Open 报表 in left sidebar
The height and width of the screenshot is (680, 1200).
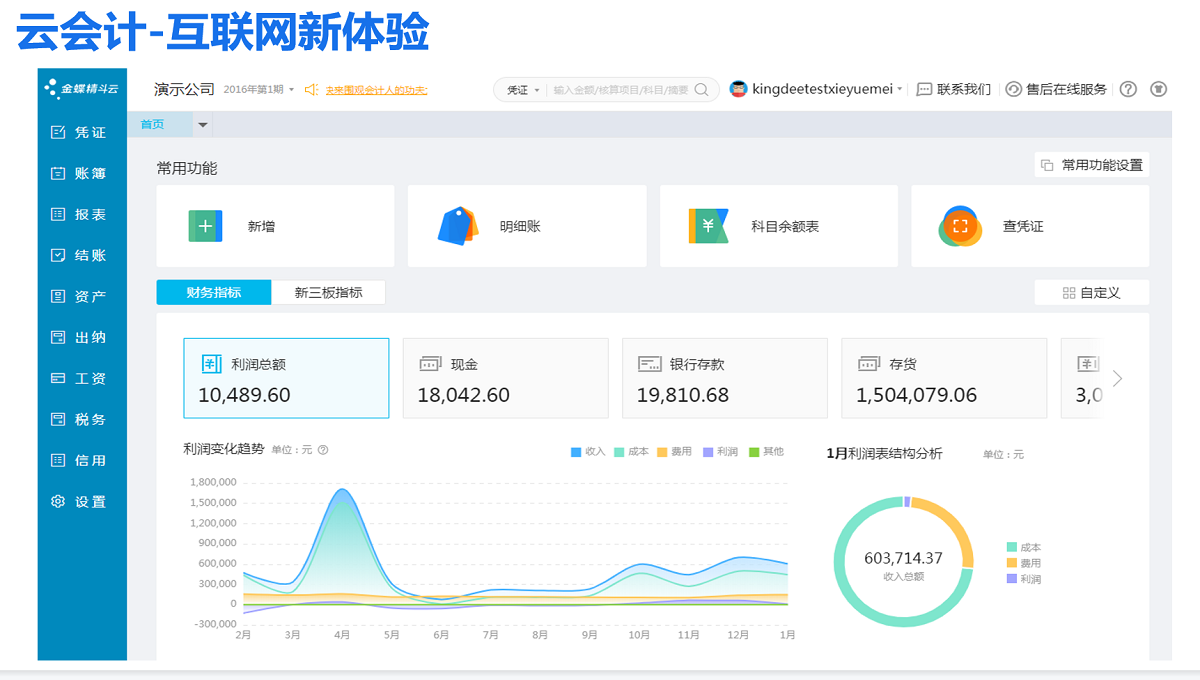pyautogui.click(x=81, y=214)
